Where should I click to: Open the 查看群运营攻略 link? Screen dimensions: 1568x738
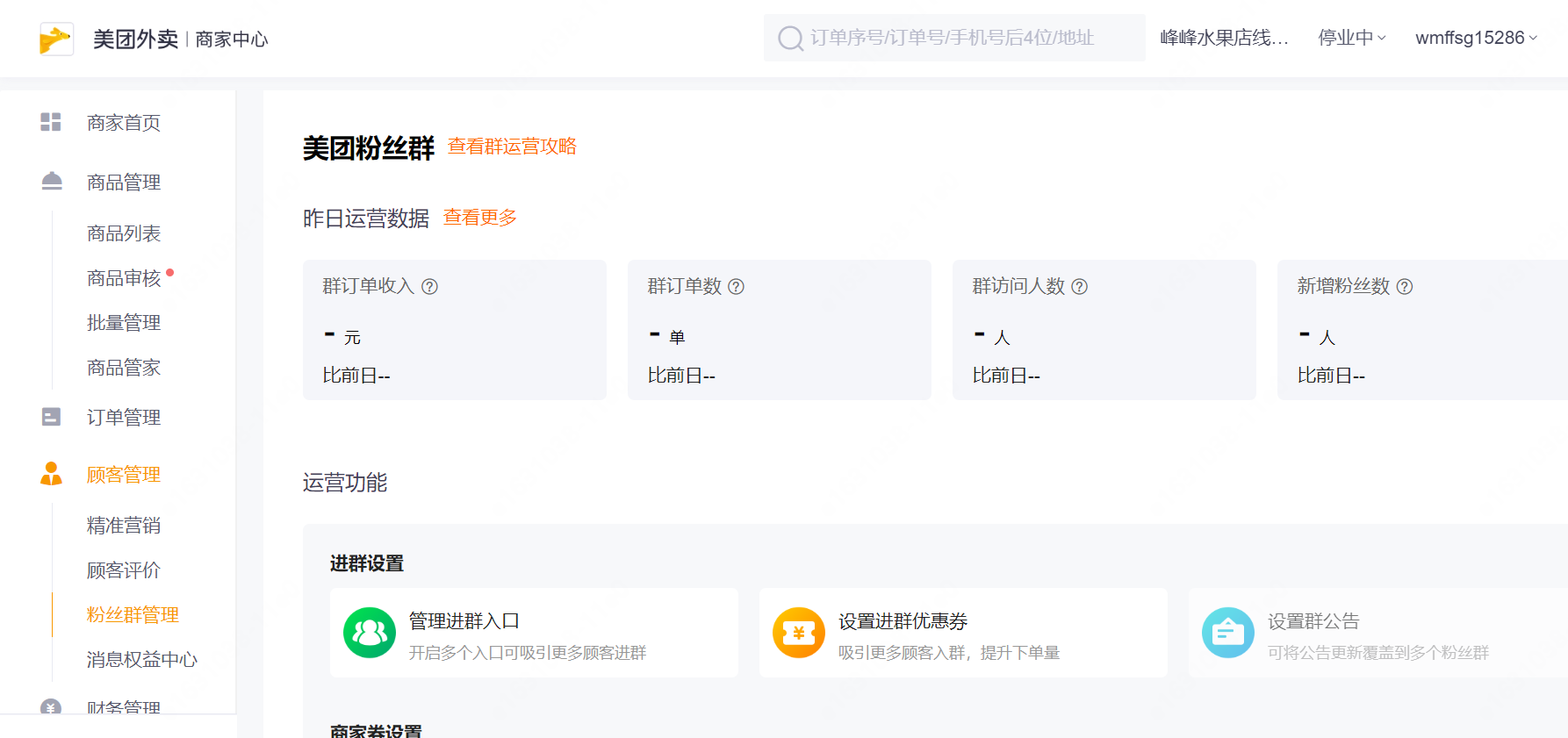(x=512, y=147)
